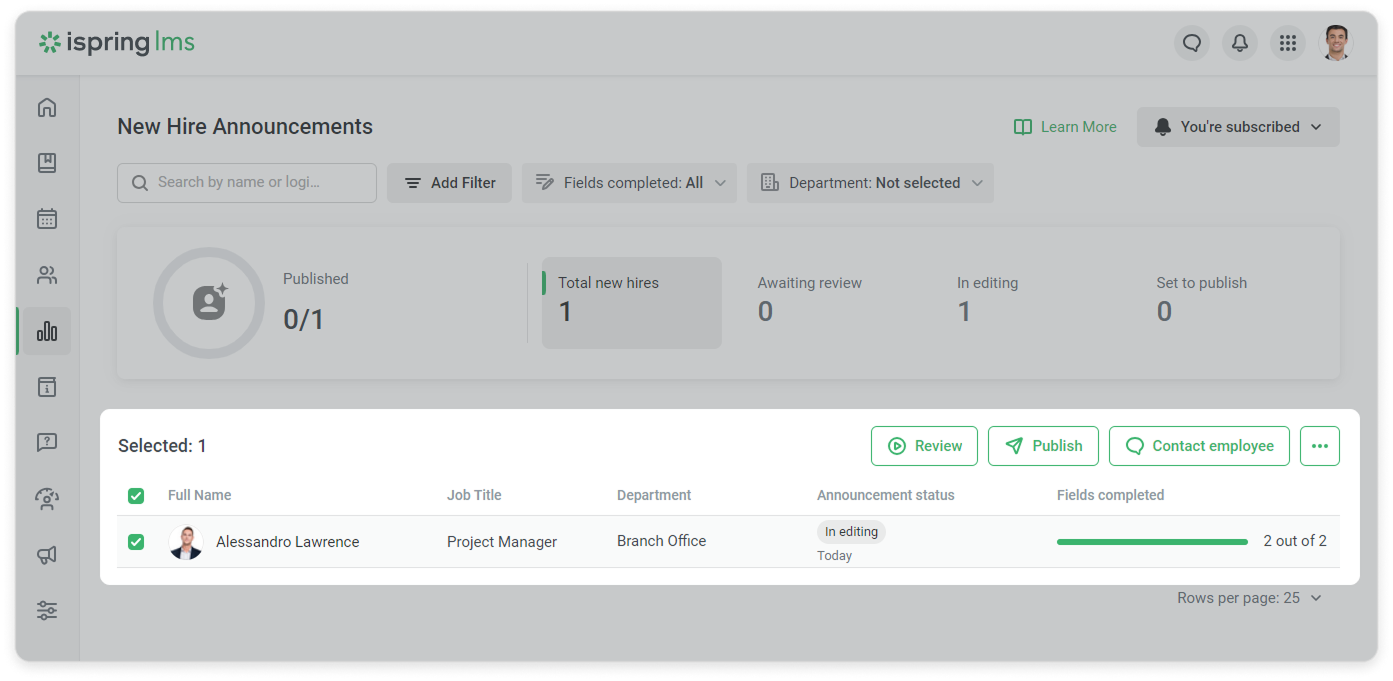Open the Home icon in sidebar
Viewport: 1393px width, 681px height.
coord(47,108)
